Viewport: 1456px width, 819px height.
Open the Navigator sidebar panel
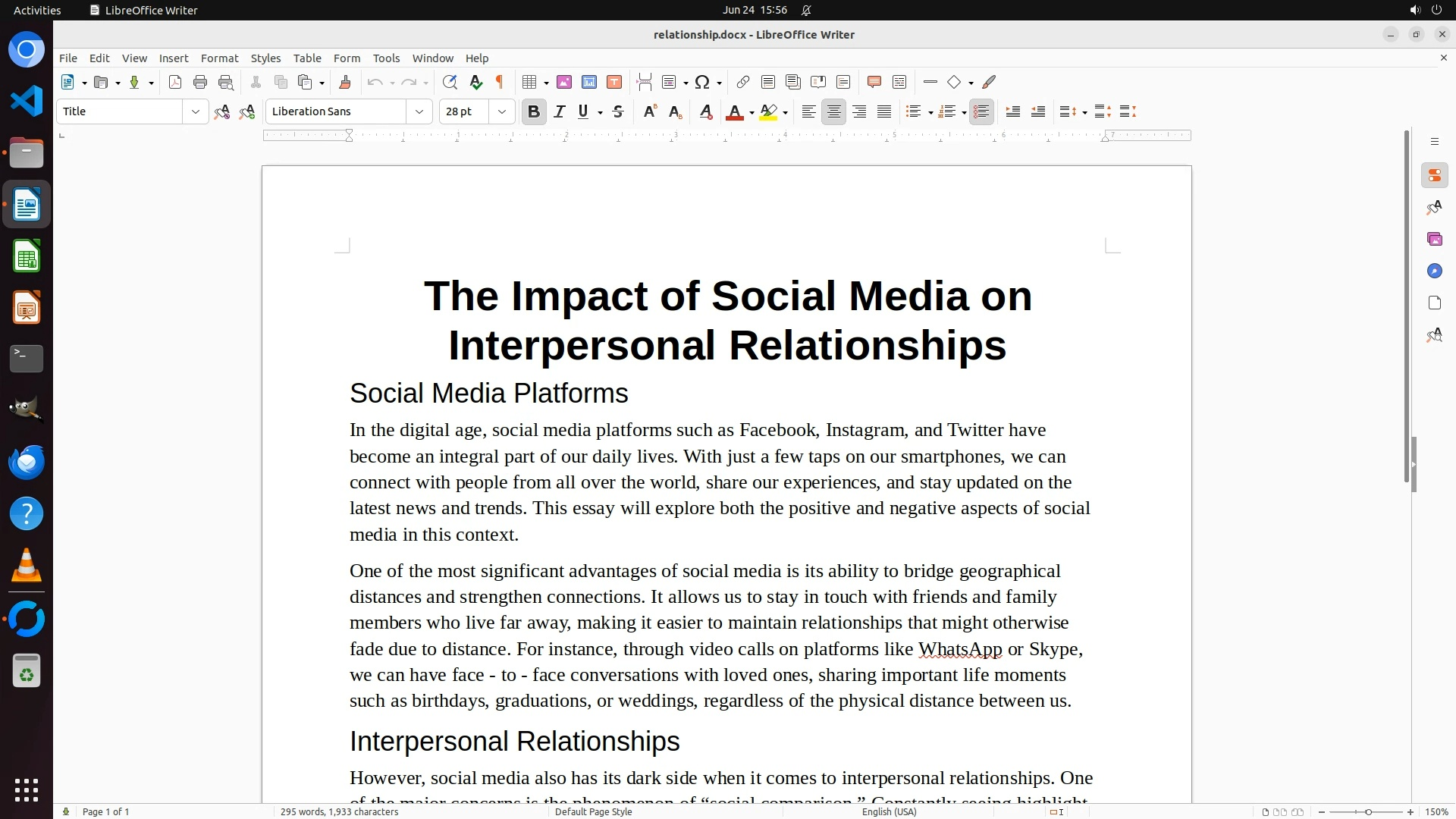point(1434,271)
